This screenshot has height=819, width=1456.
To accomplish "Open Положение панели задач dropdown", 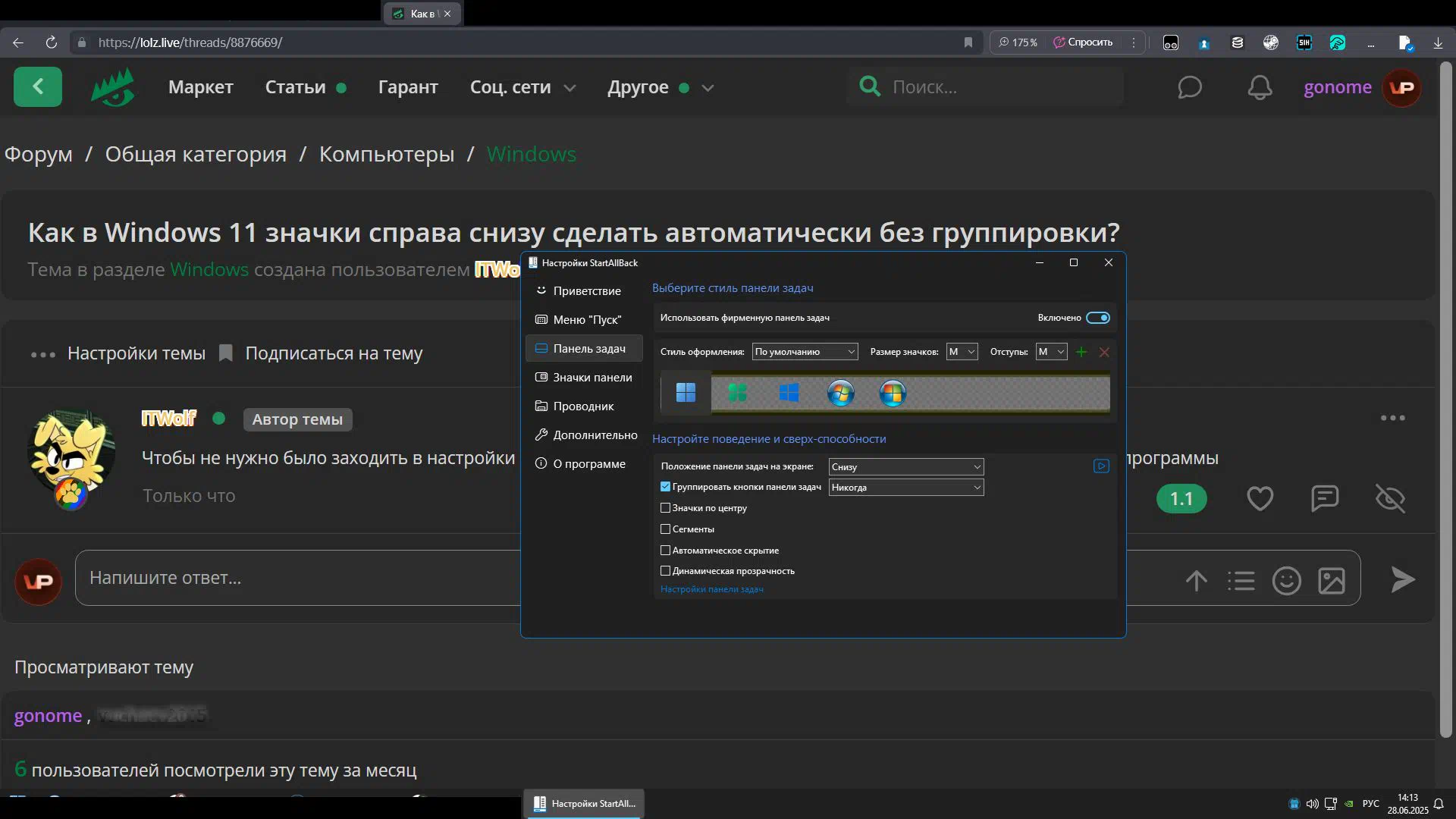I will click(906, 467).
